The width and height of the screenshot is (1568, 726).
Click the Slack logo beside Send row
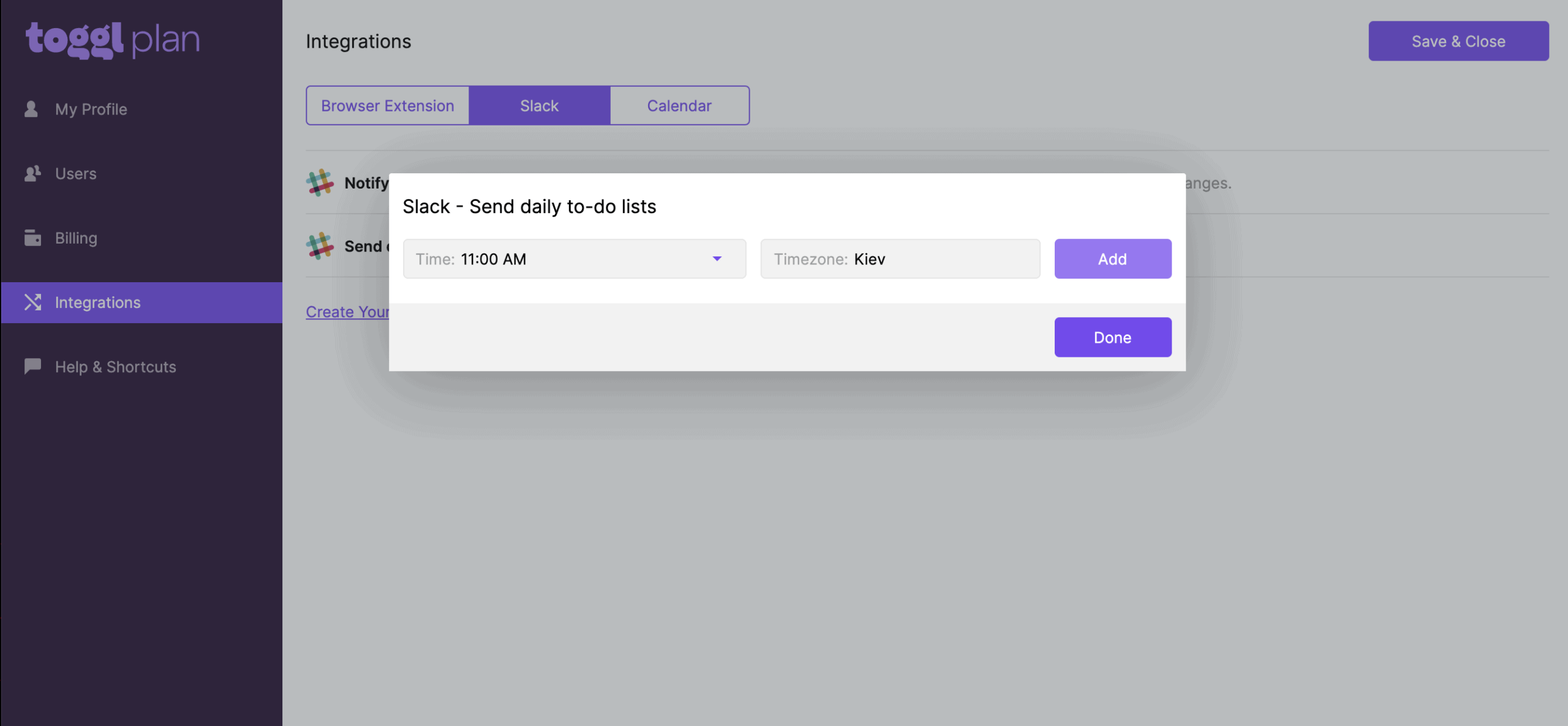click(x=320, y=246)
